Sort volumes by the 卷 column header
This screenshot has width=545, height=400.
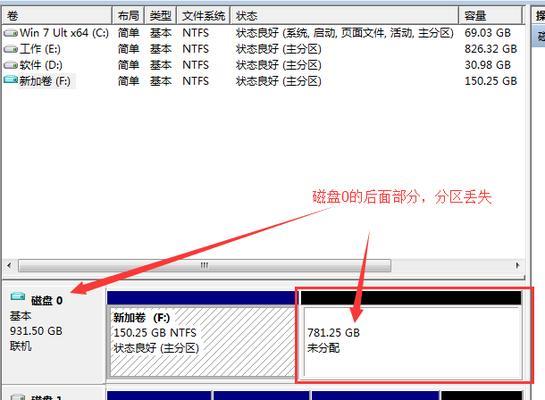pos(57,16)
